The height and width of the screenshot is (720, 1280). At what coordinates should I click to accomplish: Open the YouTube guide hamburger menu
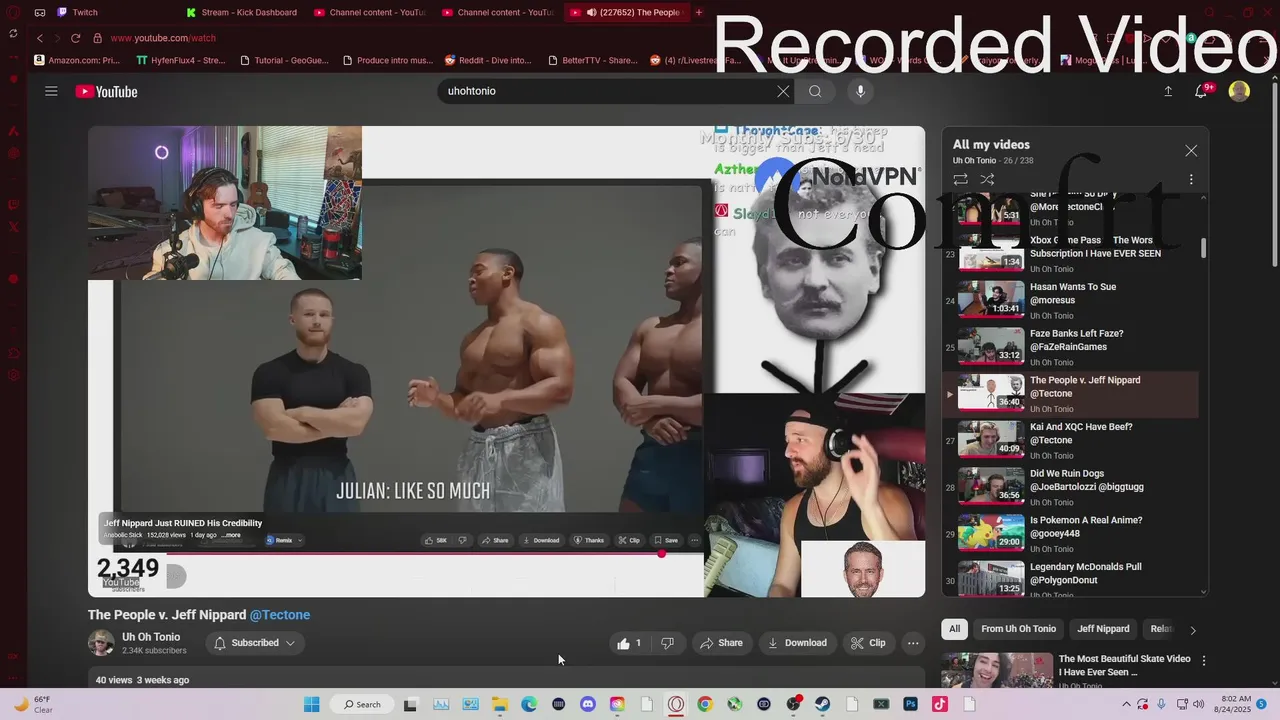pyautogui.click(x=51, y=91)
